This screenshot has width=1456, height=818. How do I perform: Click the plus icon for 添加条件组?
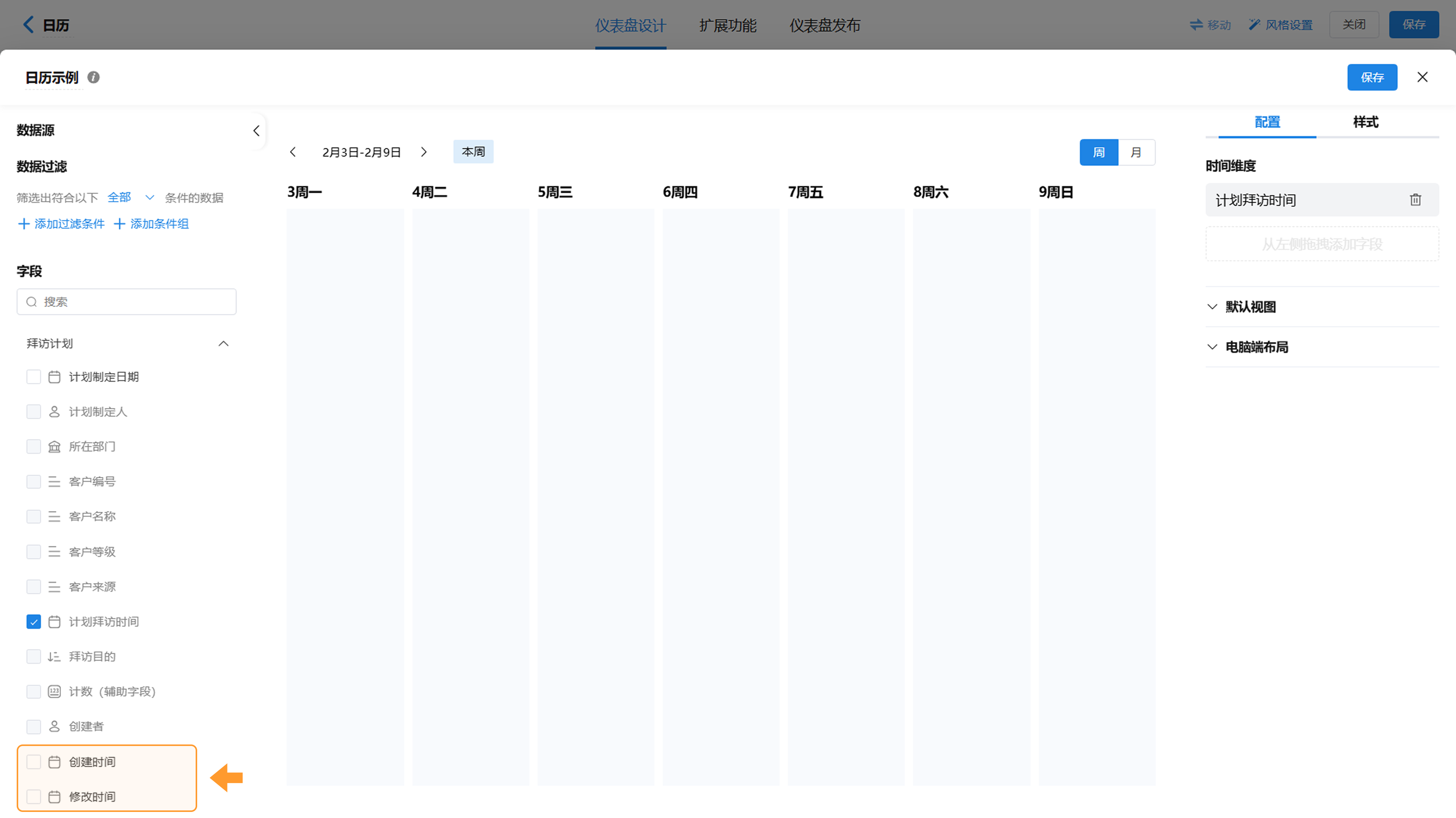119,224
